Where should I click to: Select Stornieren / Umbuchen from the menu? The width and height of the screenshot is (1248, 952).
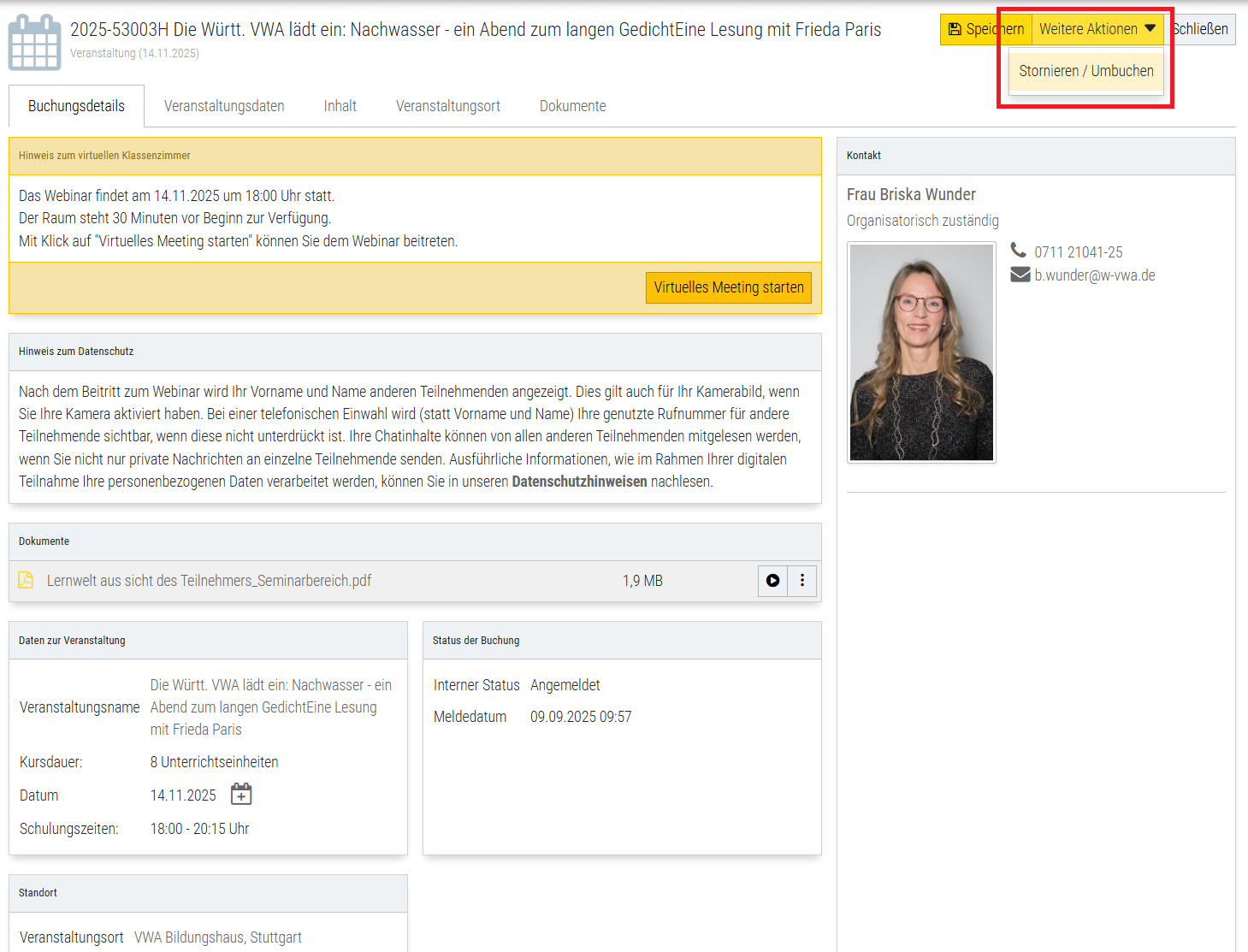pyautogui.click(x=1085, y=71)
